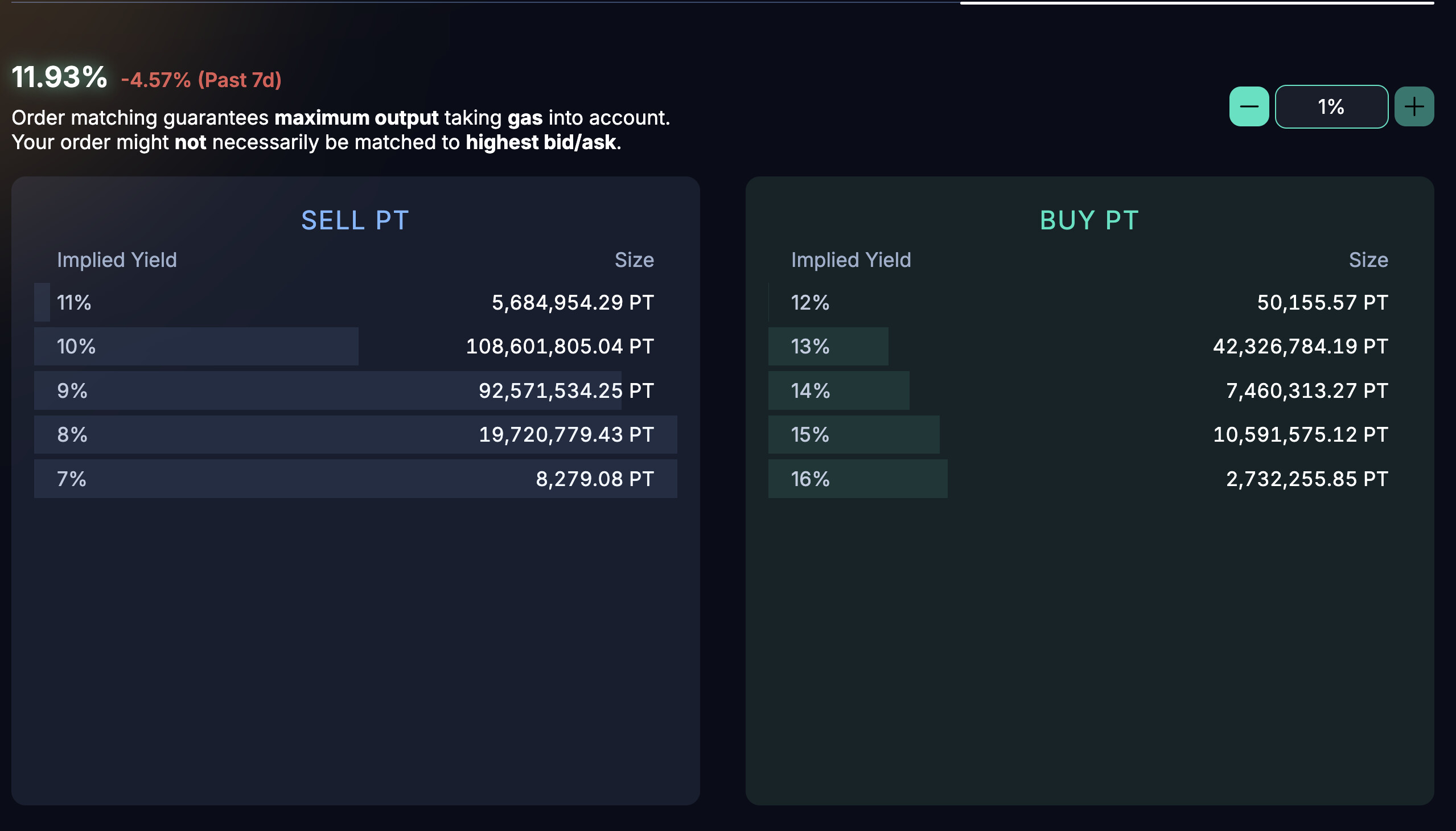Decrease the yield step with minus button
Viewport: 1456px width, 831px height.
[x=1249, y=107]
